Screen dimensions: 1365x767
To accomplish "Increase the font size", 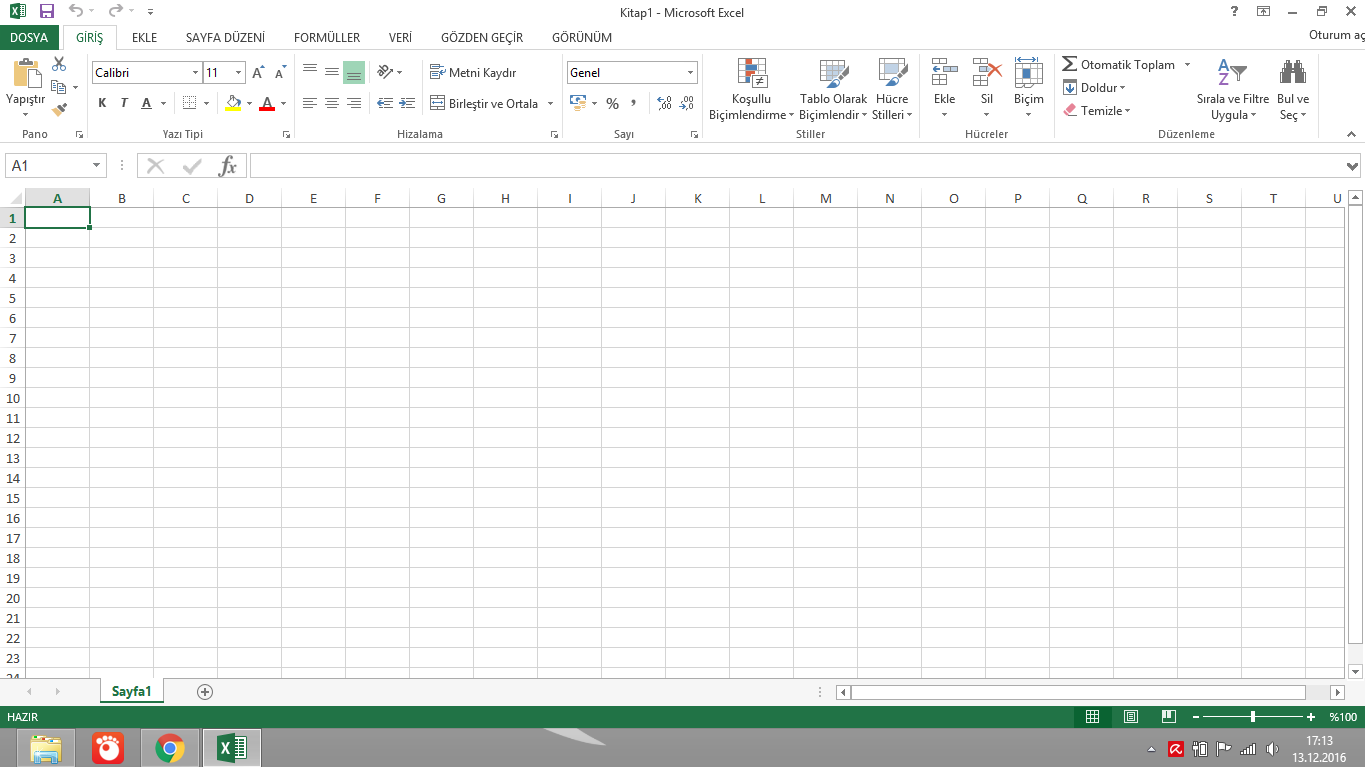I will coord(258,73).
